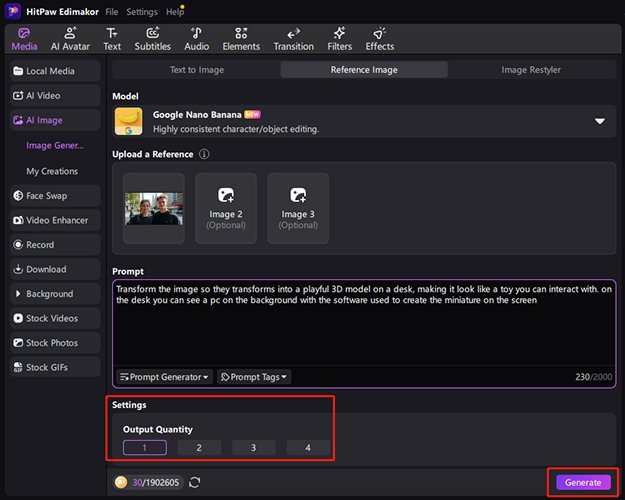The height and width of the screenshot is (500, 625).
Task: Choose Output Quantity 3
Action: (254, 448)
